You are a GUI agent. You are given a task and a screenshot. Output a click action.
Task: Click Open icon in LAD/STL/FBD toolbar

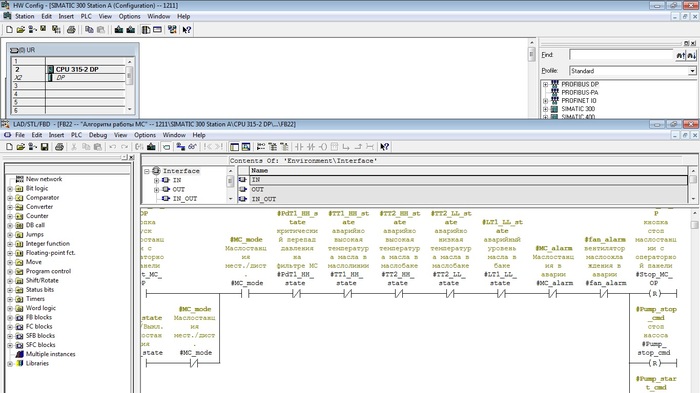(21, 146)
